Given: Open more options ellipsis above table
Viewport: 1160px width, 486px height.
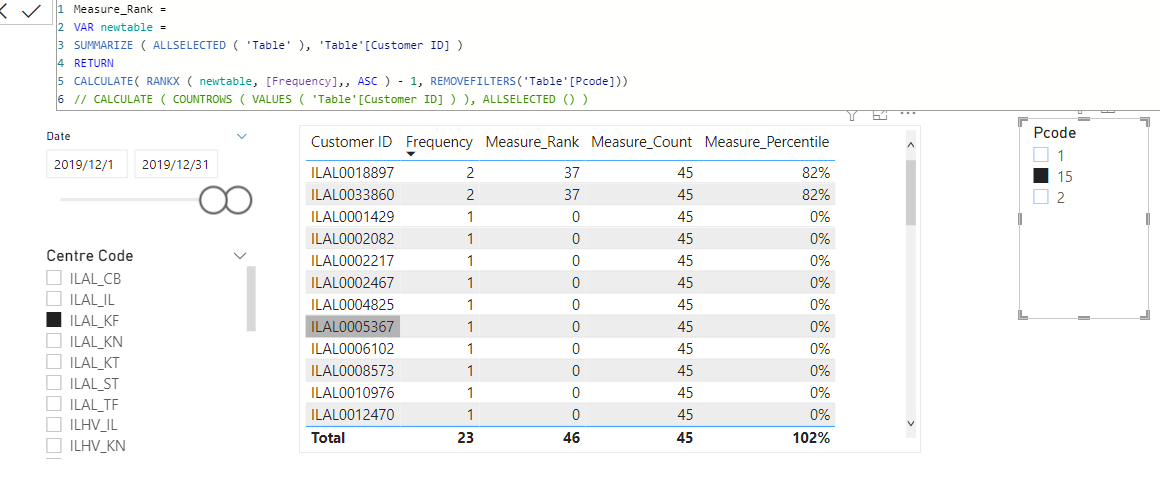Looking at the screenshot, I should (x=908, y=115).
